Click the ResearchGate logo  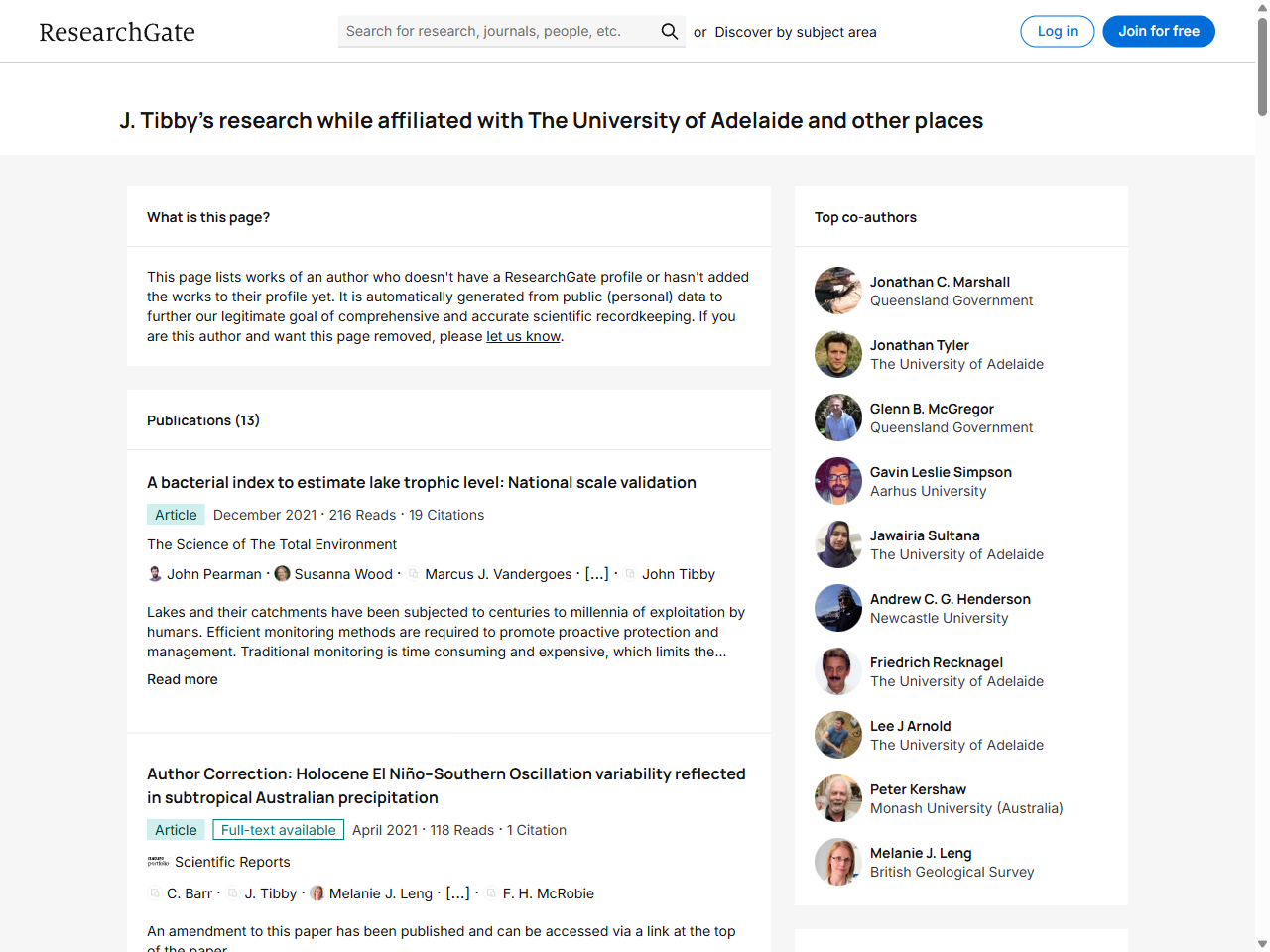[117, 32]
